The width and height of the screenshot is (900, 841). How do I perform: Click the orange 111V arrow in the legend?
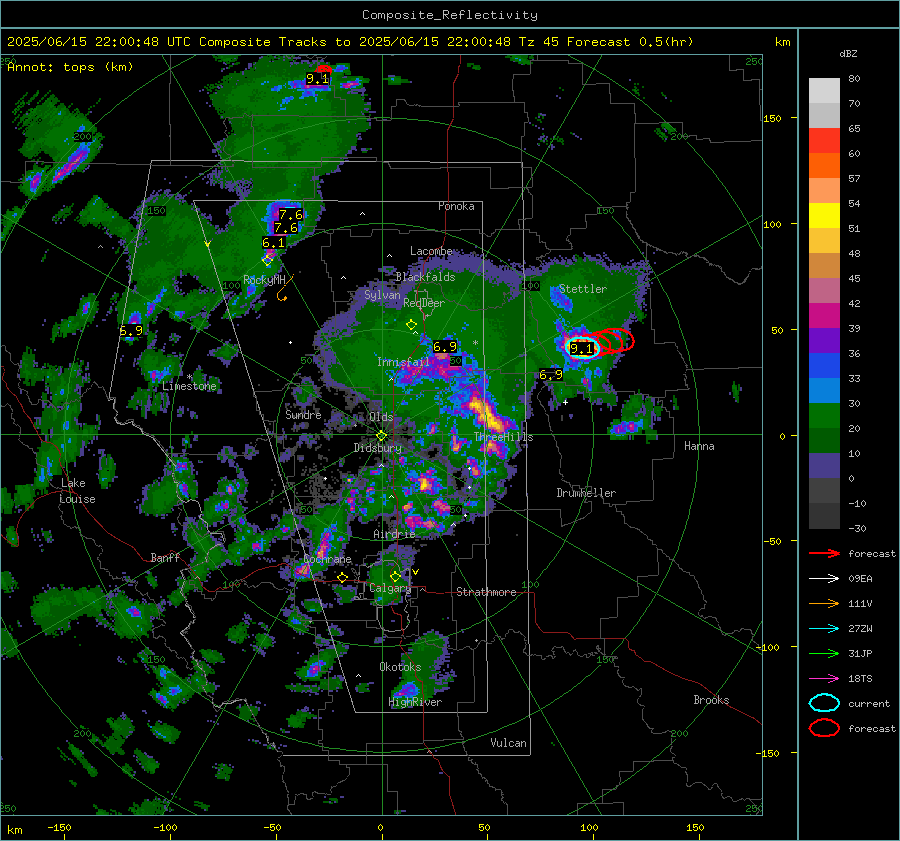click(x=824, y=603)
